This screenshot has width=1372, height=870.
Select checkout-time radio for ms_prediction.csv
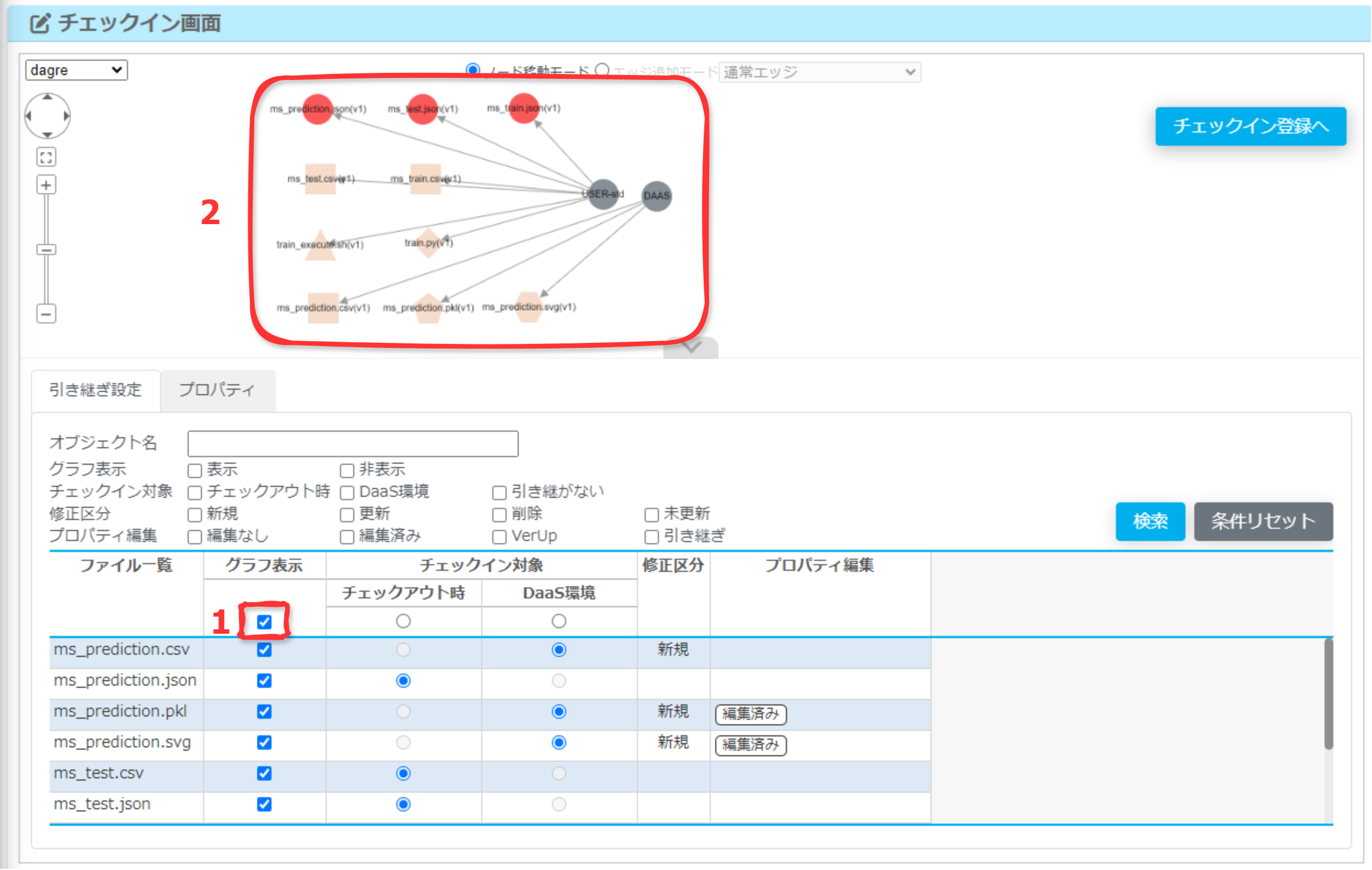[x=403, y=651]
